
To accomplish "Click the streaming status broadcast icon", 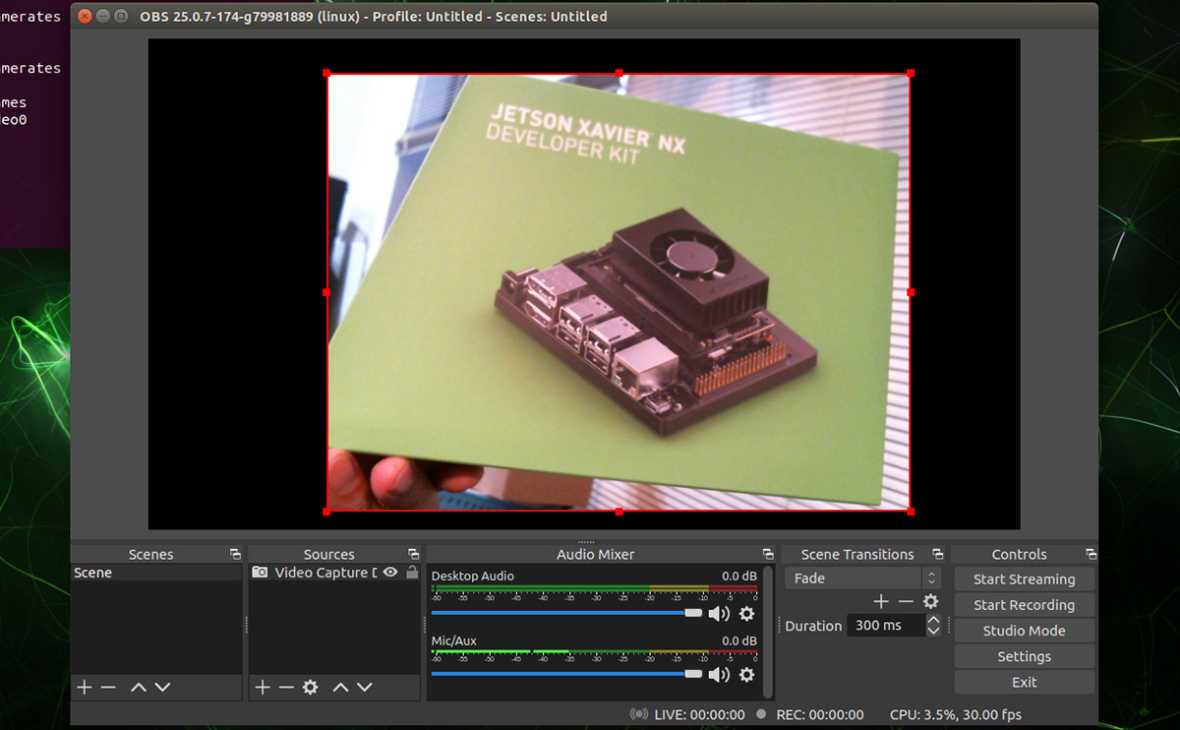I will point(638,713).
